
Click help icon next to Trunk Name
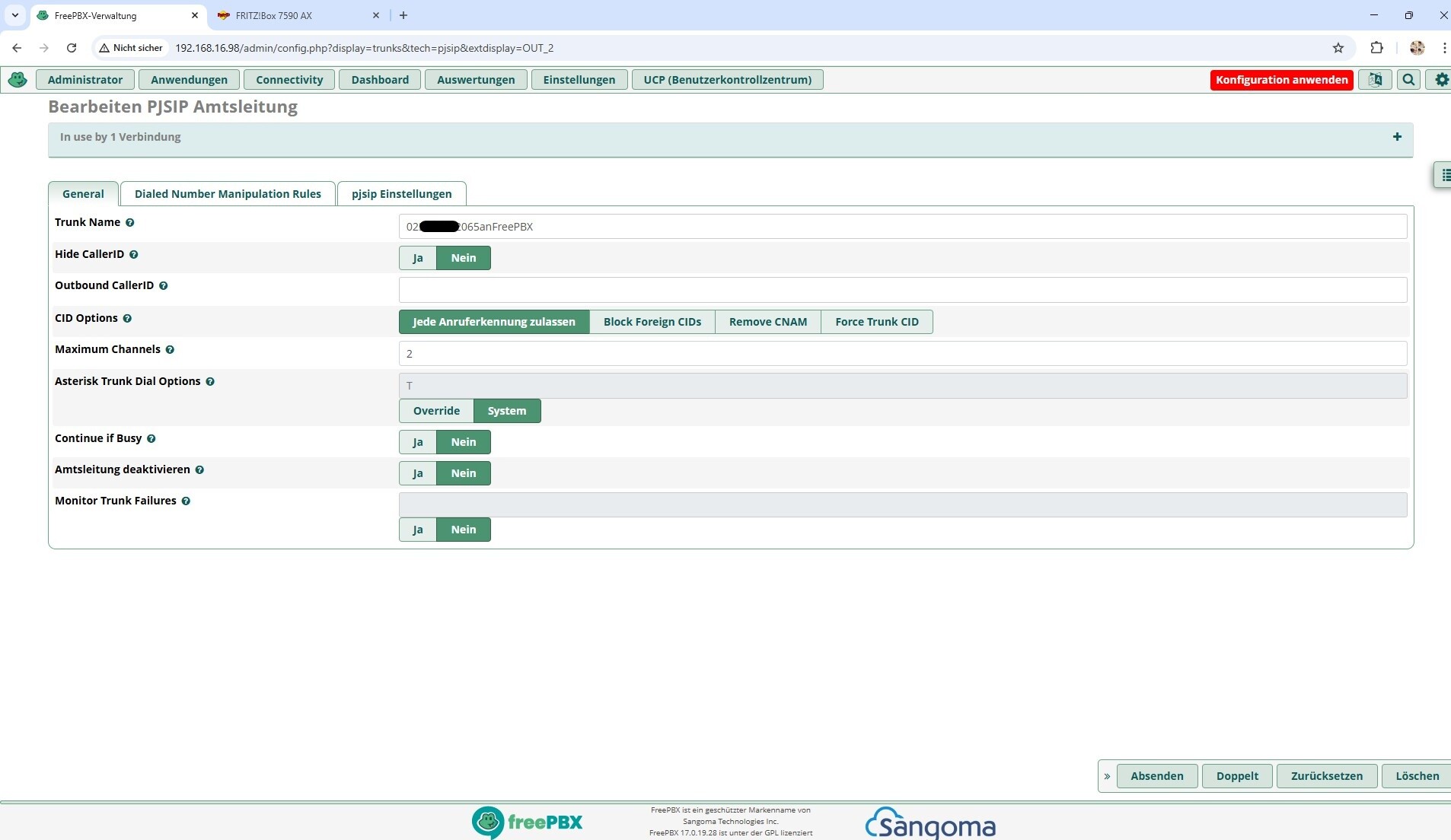click(130, 223)
